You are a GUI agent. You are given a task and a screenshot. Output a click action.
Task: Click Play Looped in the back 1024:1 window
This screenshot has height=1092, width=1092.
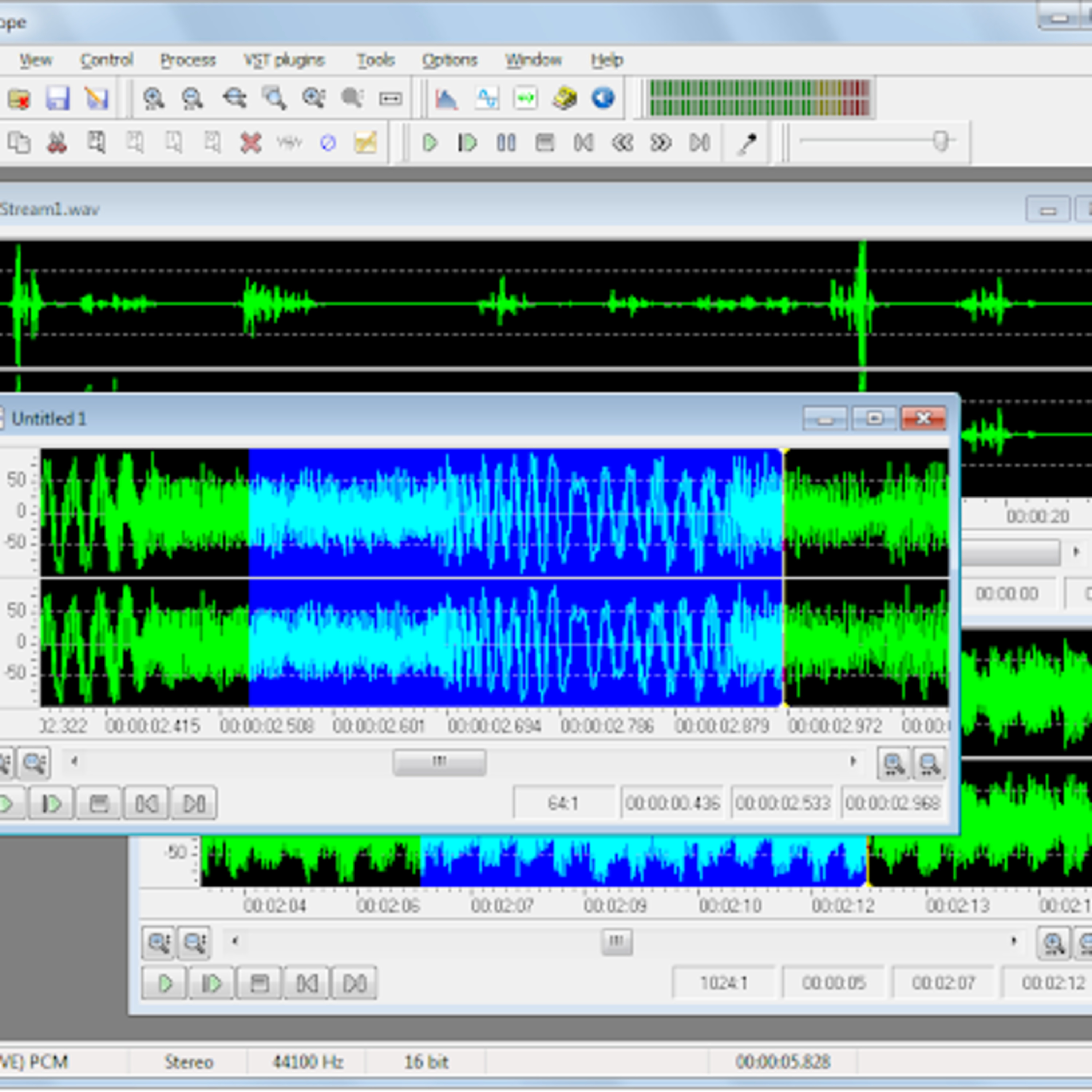click(x=212, y=984)
